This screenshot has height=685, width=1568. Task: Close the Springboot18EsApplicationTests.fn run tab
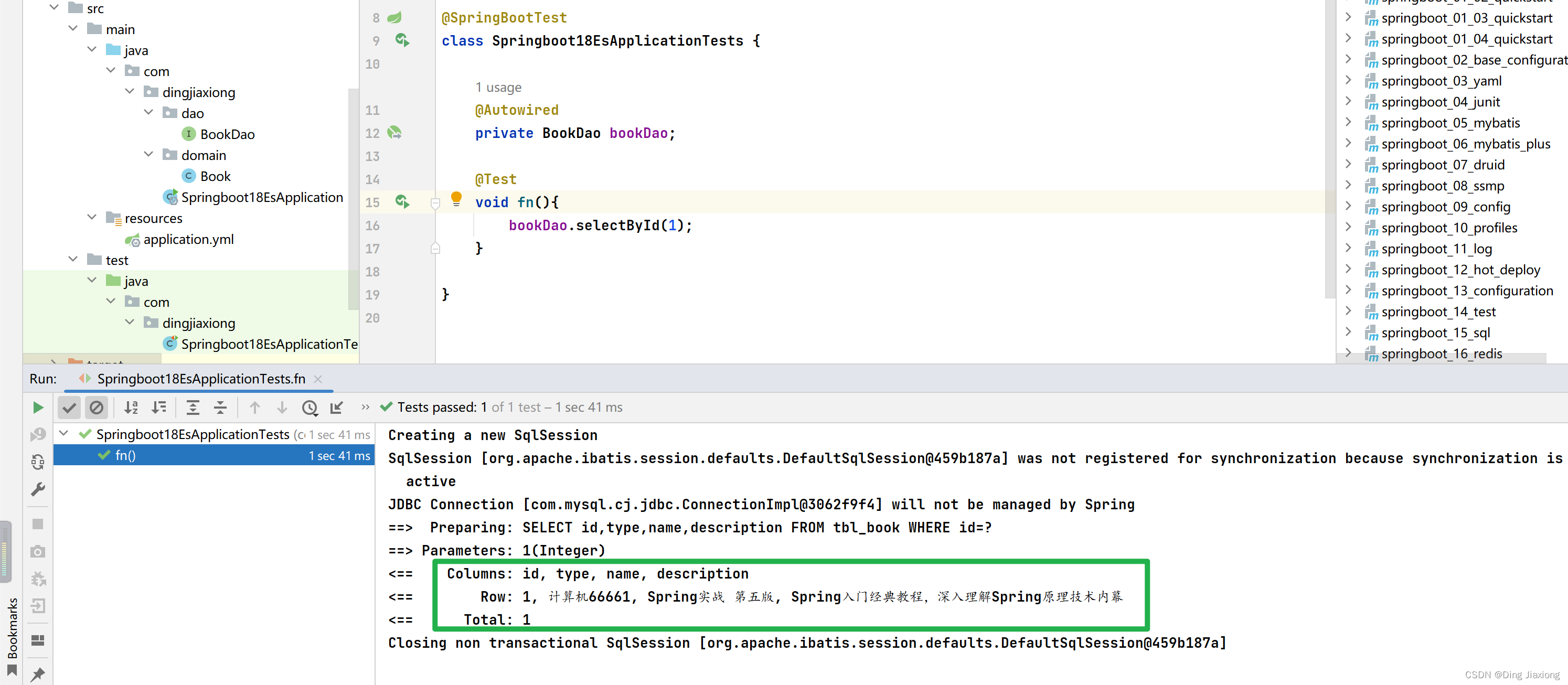[318, 379]
